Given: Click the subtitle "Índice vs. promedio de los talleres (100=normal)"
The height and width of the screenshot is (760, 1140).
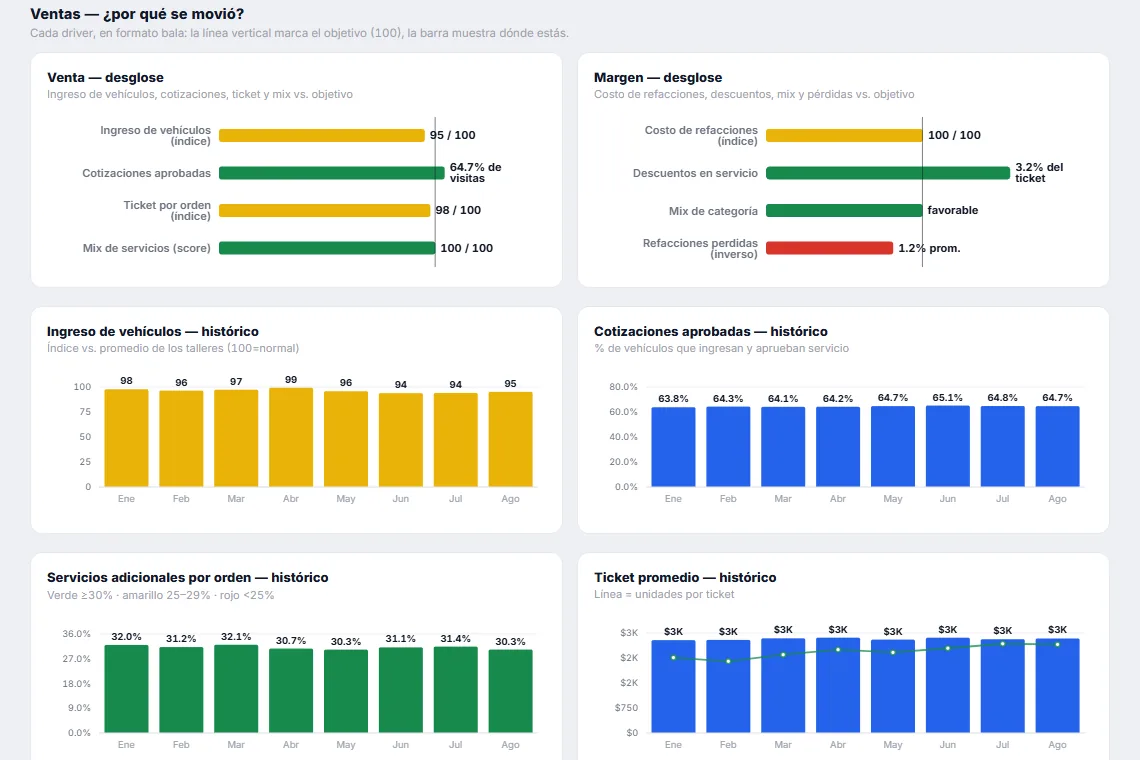Looking at the screenshot, I should [x=173, y=348].
